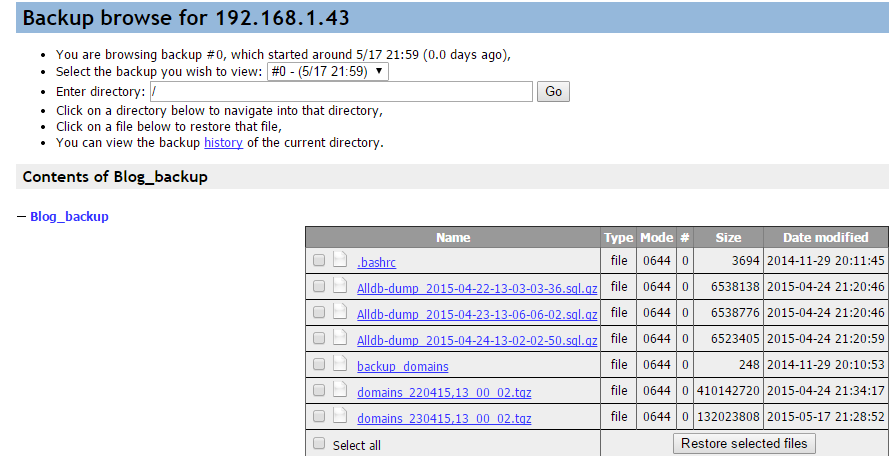Open Alldb-dump_2015-04-24 sql.gz file link
The image size is (889, 456).
[x=477, y=340]
